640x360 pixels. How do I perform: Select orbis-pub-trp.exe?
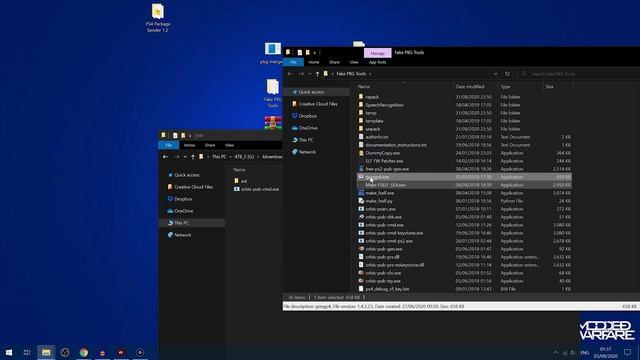(x=383, y=281)
